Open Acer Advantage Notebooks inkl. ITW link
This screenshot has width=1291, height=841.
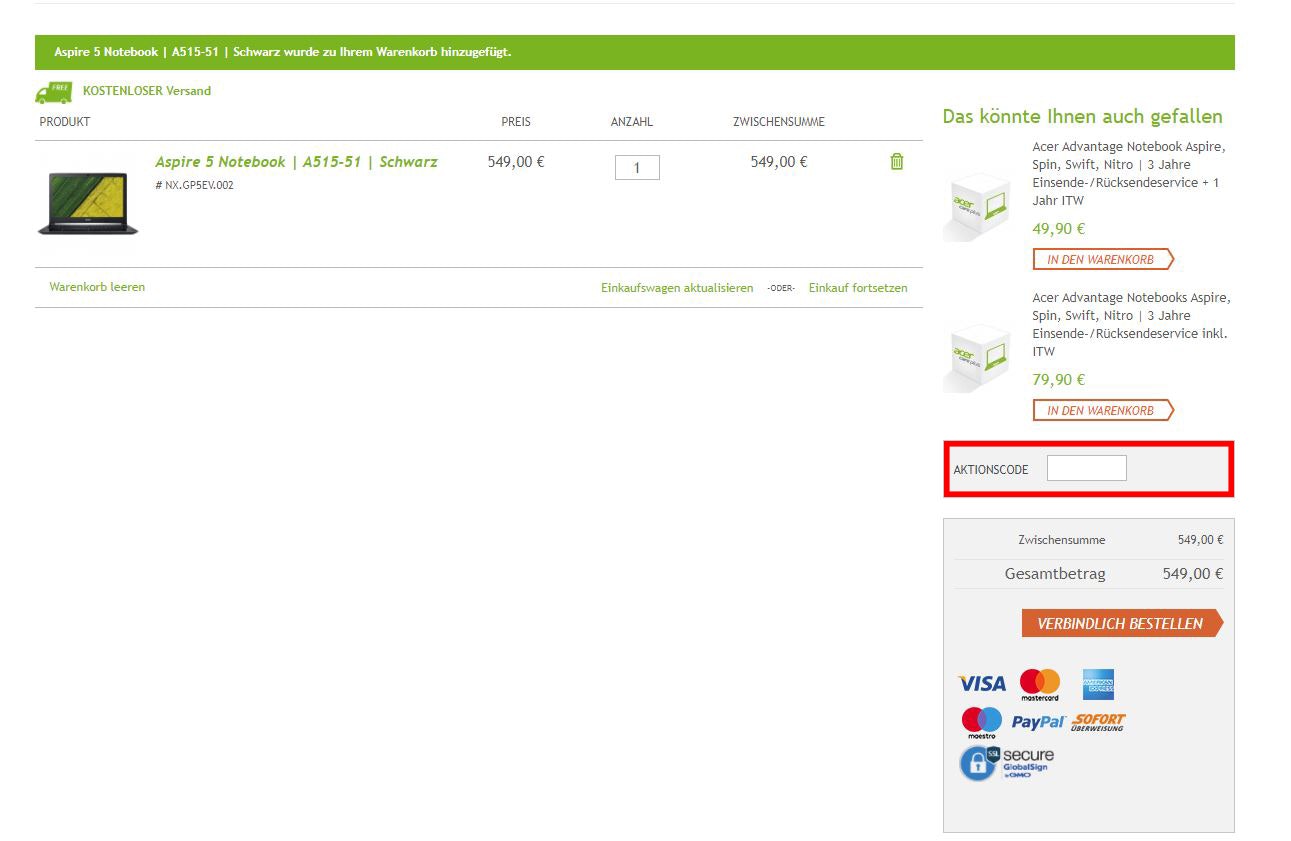[x=1131, y=325]
